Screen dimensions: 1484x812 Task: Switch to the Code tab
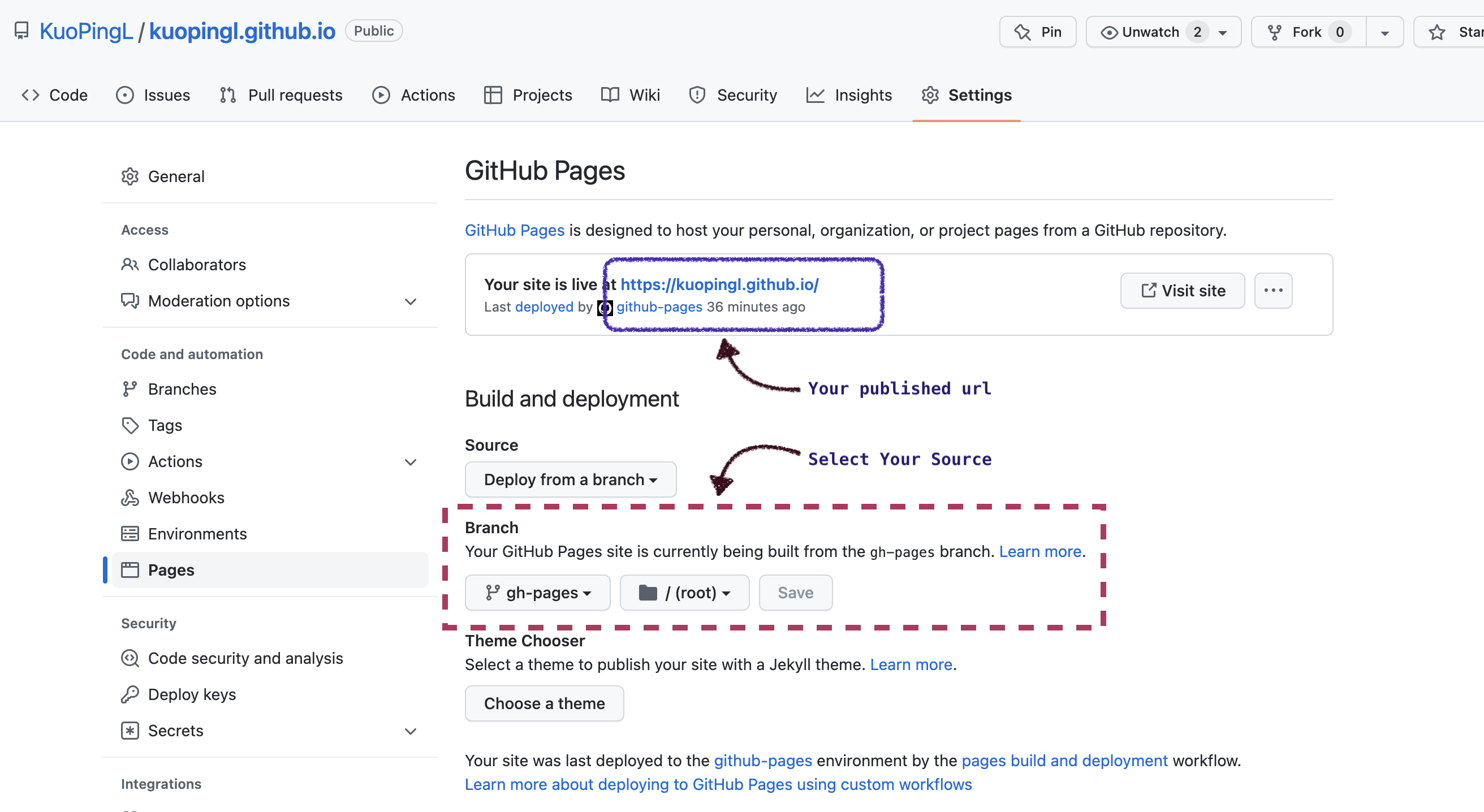55,95
